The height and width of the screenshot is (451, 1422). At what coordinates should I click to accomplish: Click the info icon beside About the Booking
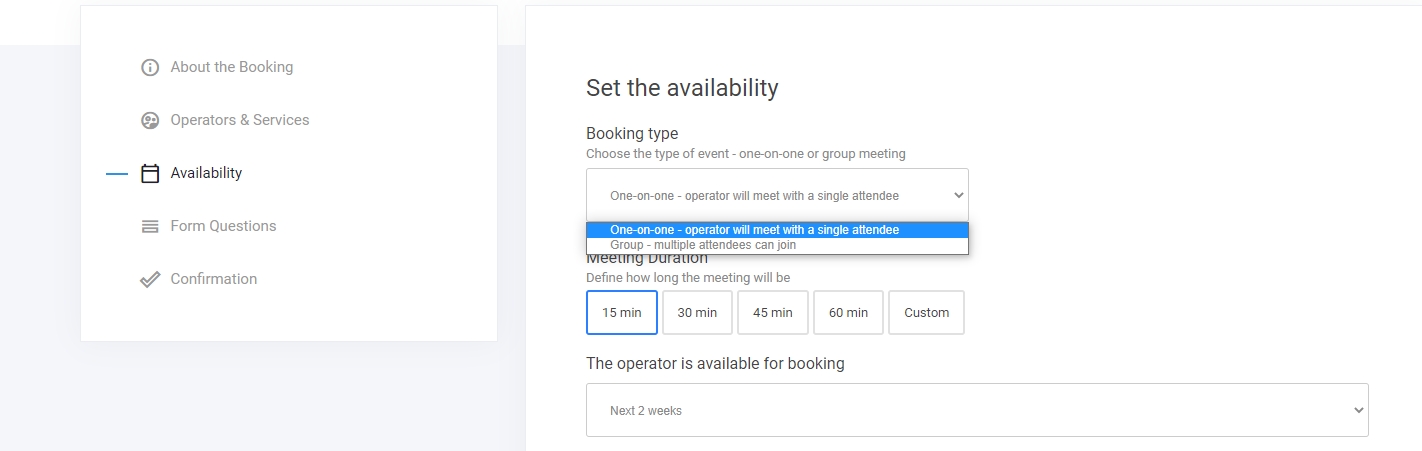click(x=150, y=68)
